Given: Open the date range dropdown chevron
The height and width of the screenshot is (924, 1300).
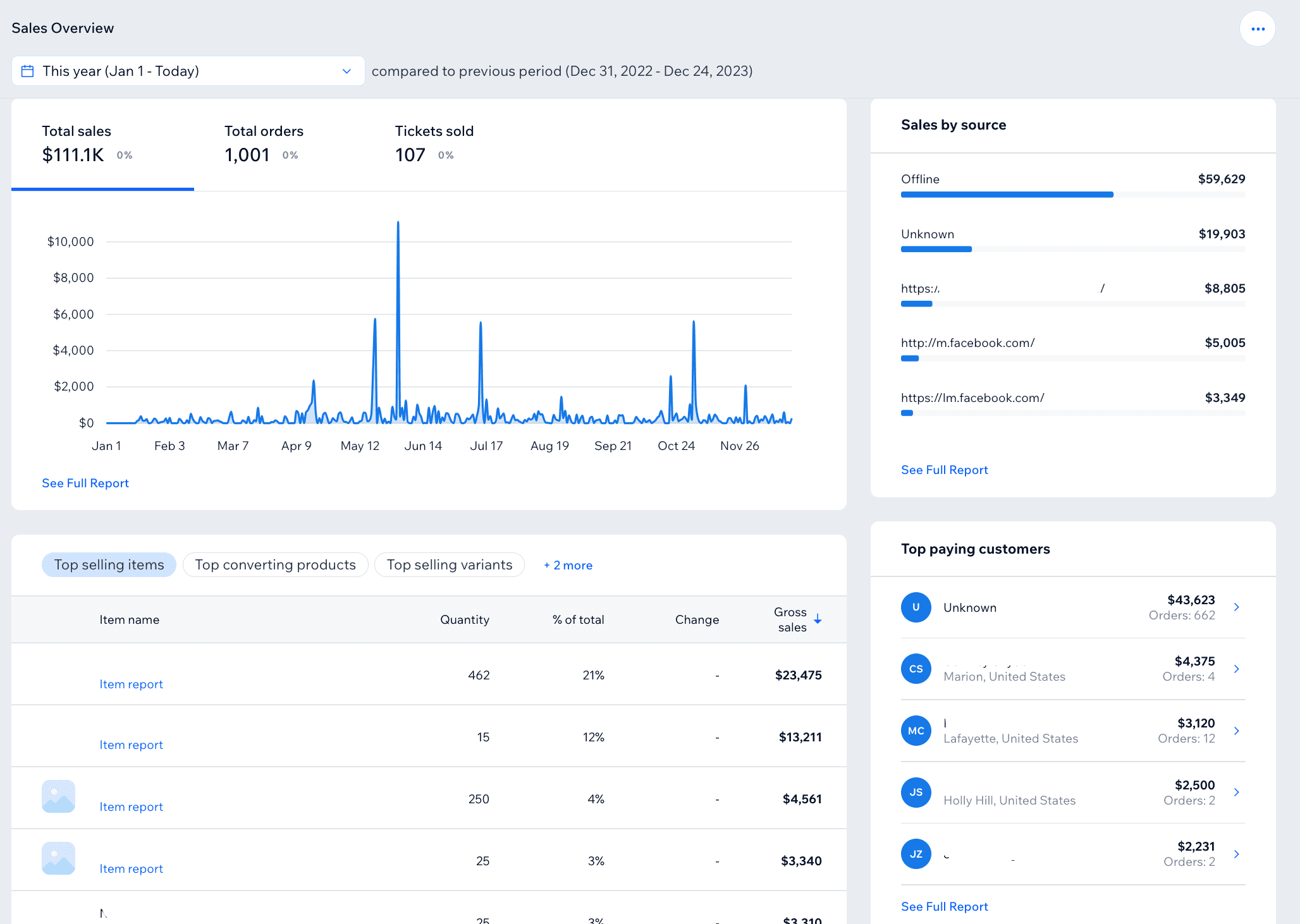Looking at the screenshot, I should coord(346,71).
